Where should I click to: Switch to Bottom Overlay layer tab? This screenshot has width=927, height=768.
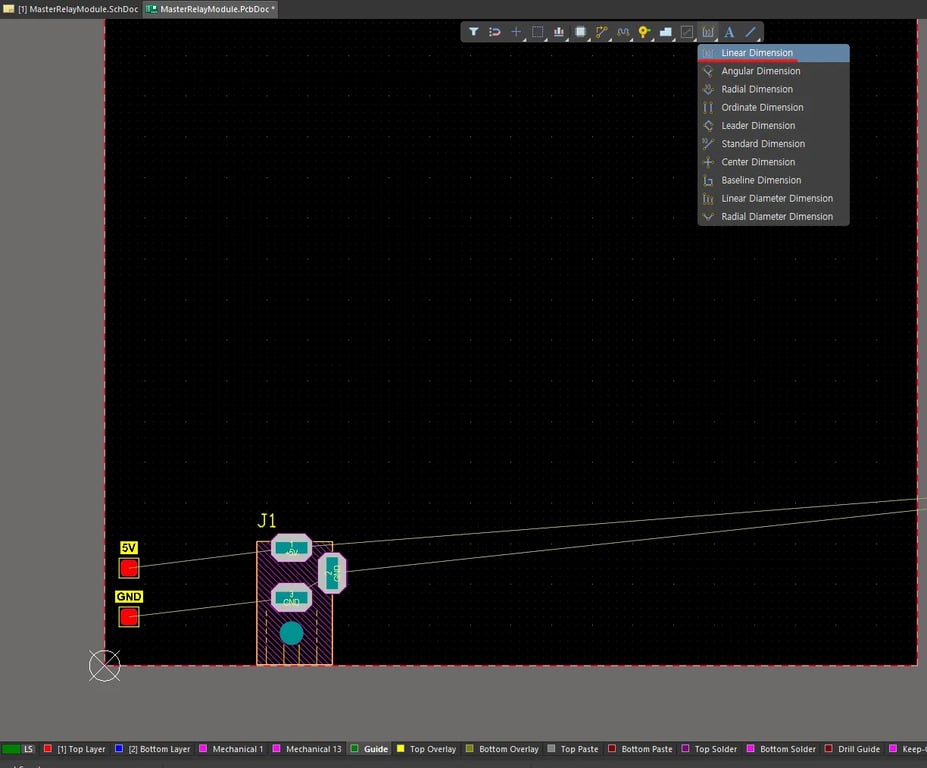click(503, 749)
